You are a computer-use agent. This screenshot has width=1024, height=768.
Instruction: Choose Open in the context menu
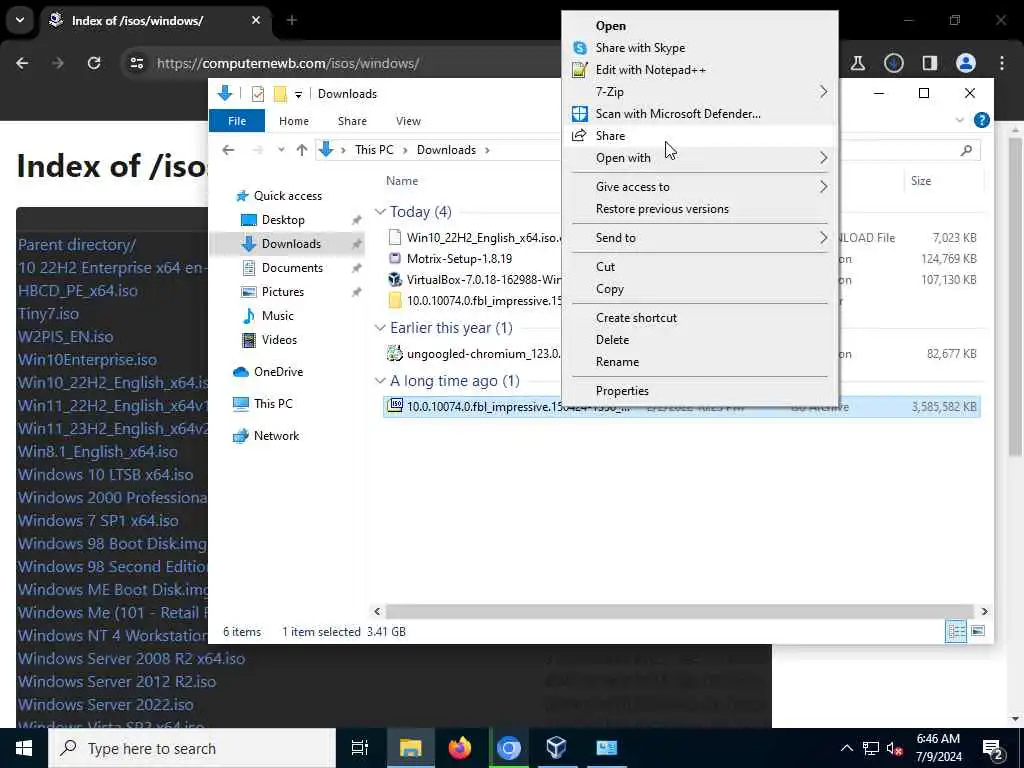pyautogui.click(x=611, y=26)
